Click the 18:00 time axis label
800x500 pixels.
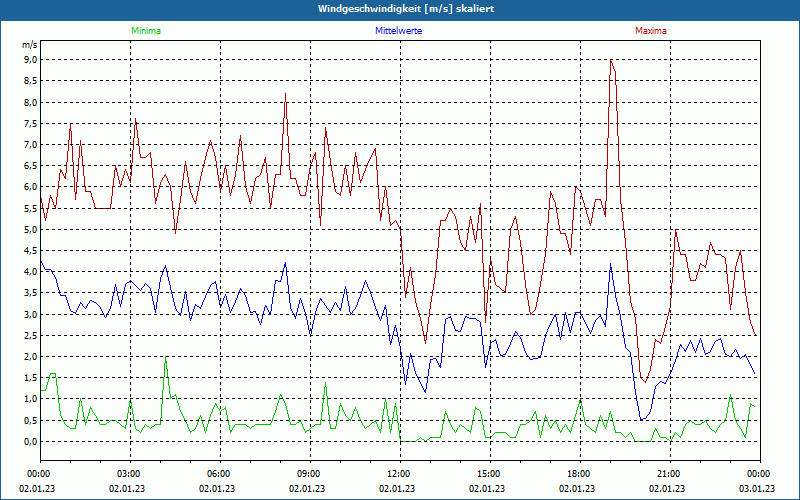click(577, 474)
